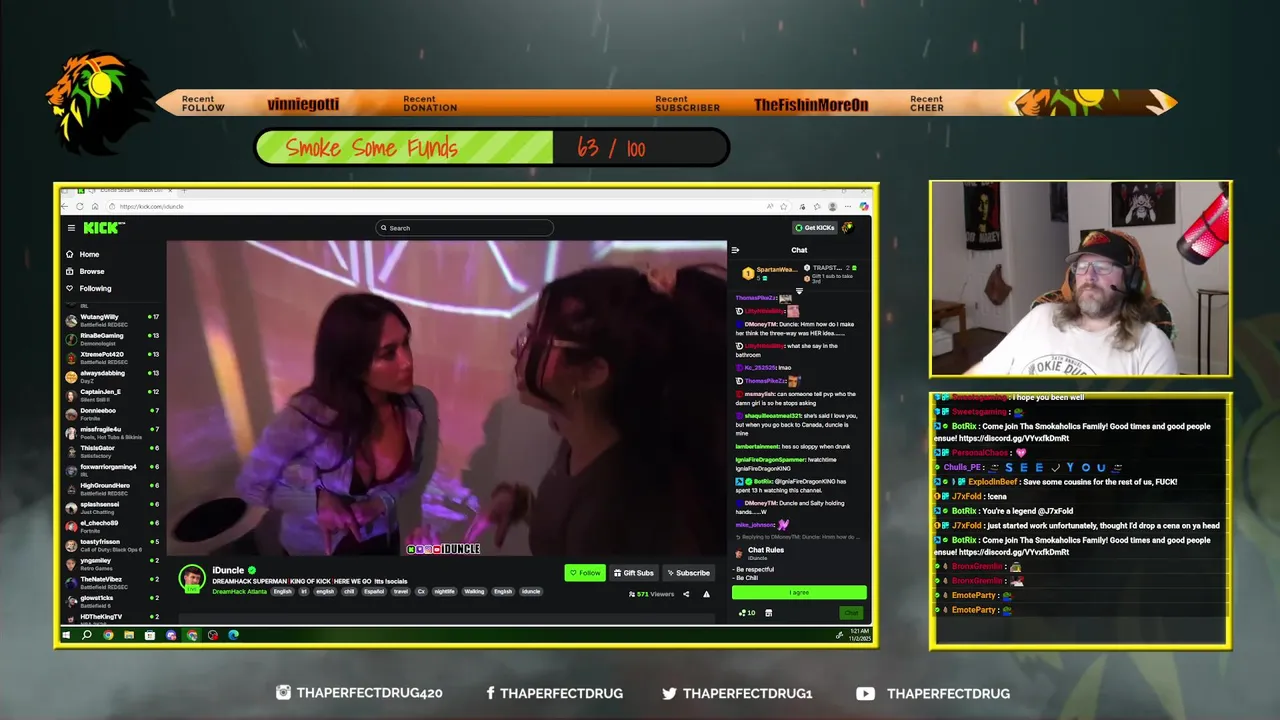Click browser back arrow

coord(64,206)
